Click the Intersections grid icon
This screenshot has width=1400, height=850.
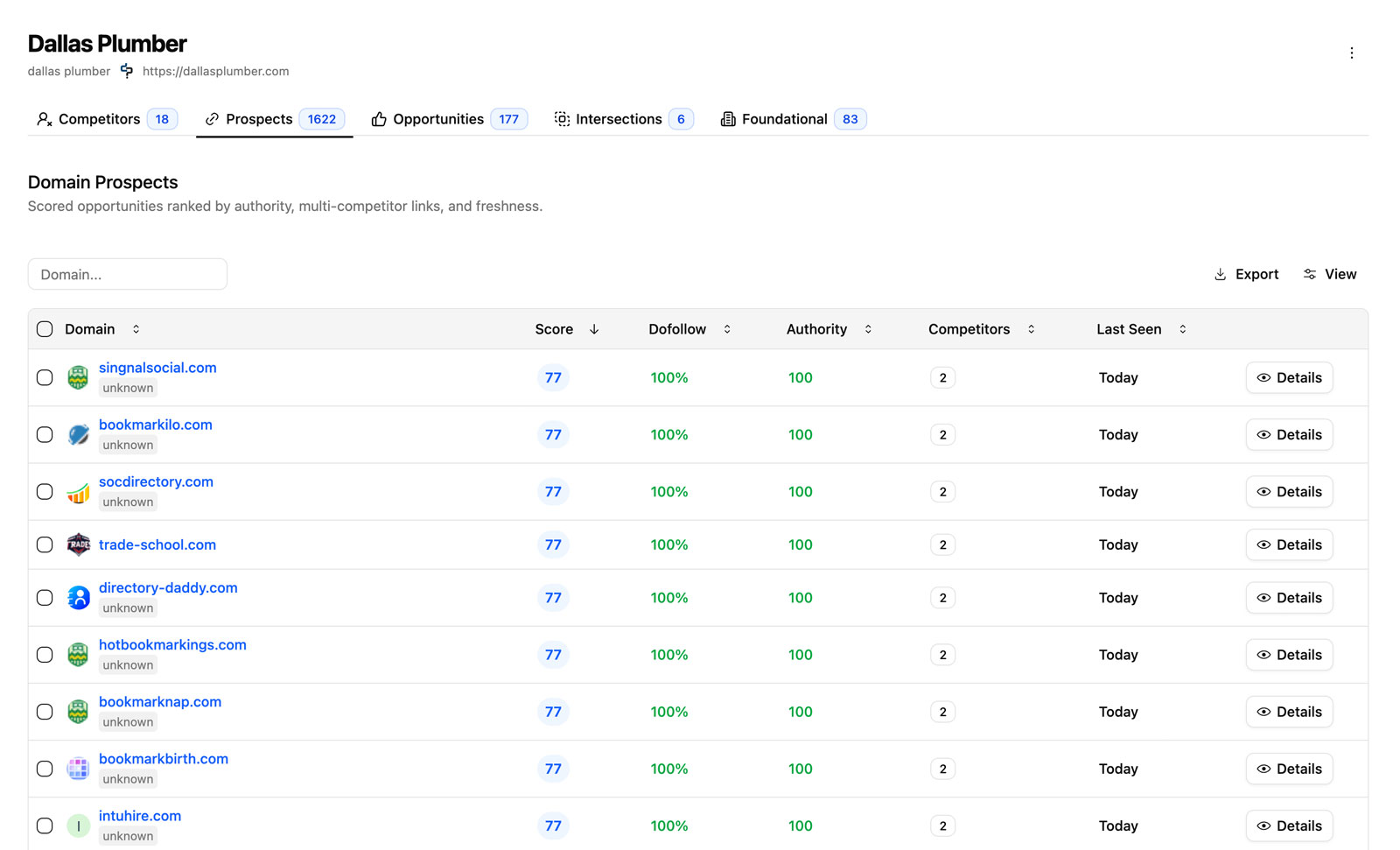[562, 118]
